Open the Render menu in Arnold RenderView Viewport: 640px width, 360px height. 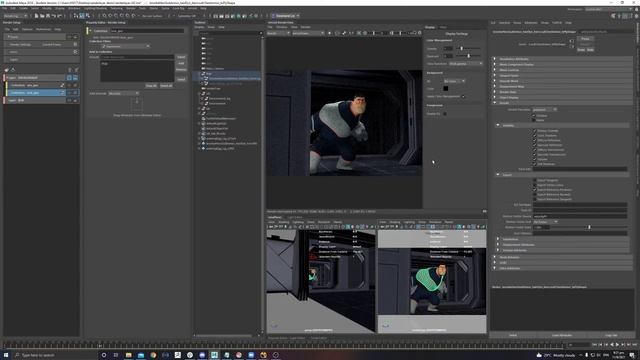[305, 27]
